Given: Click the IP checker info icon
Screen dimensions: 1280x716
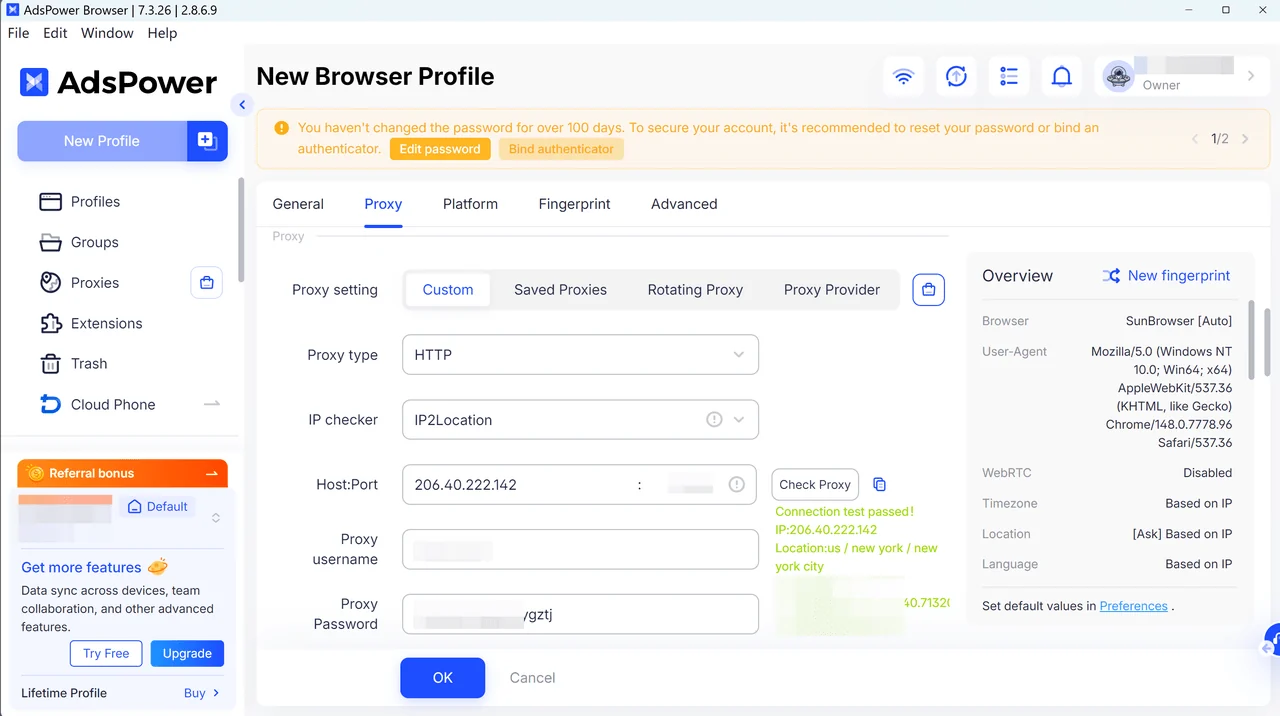Looking at the screenshot, I should (x=714, y=420).
